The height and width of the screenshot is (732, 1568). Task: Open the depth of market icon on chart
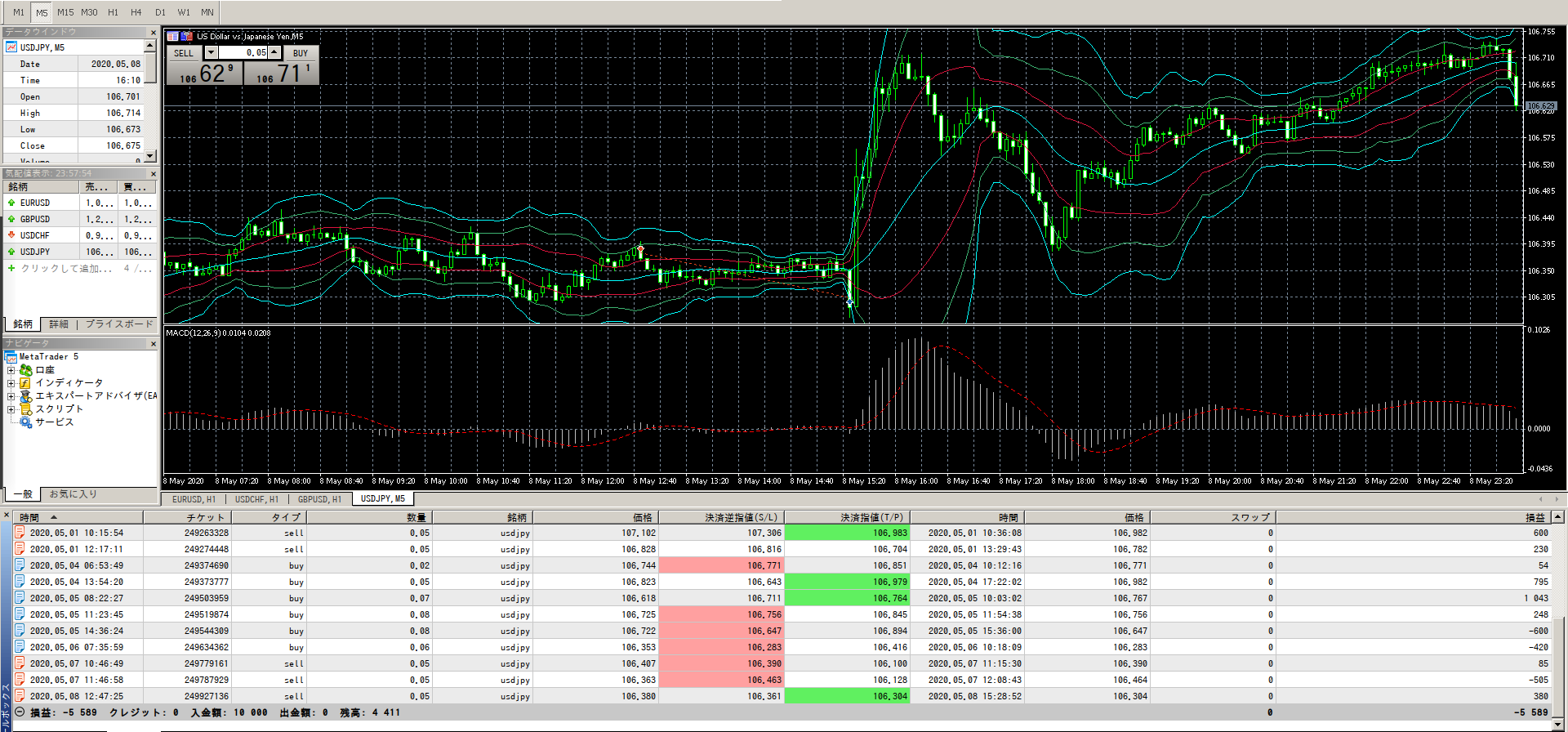pyautogui.click(x=186, y=36)
